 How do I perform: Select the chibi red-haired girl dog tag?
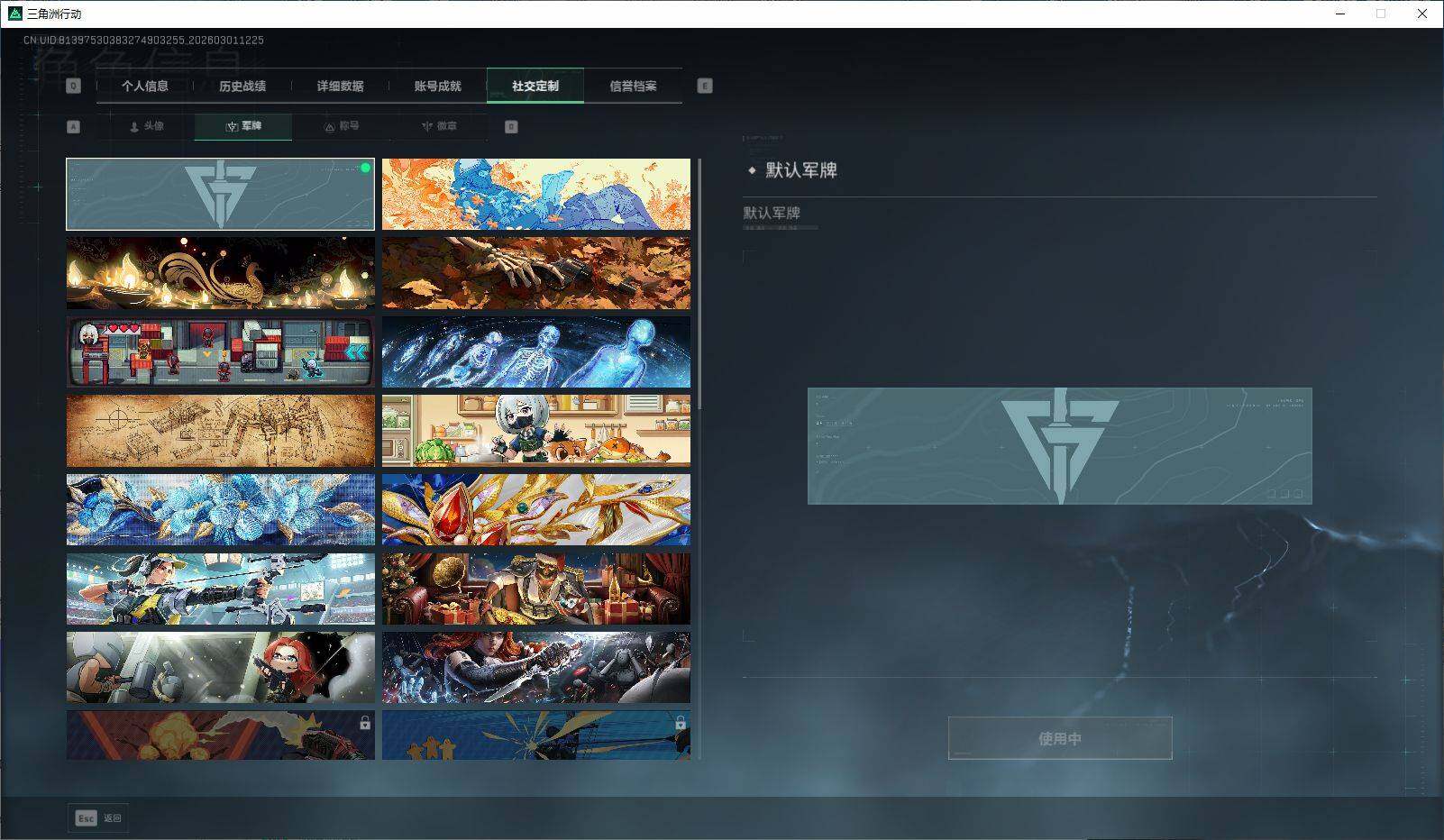221,668
